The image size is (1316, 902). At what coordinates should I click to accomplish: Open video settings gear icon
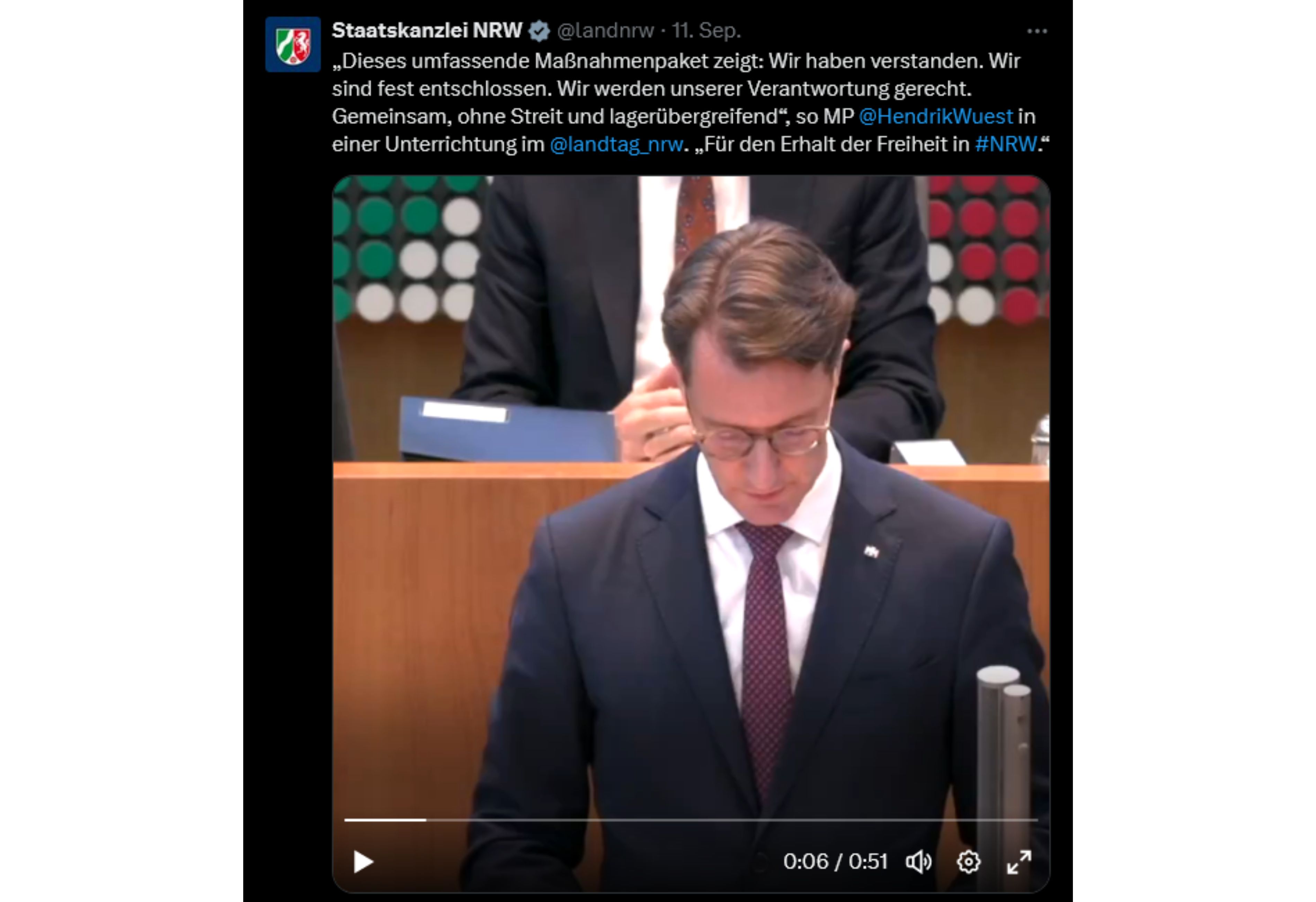(x=968, y=862)
